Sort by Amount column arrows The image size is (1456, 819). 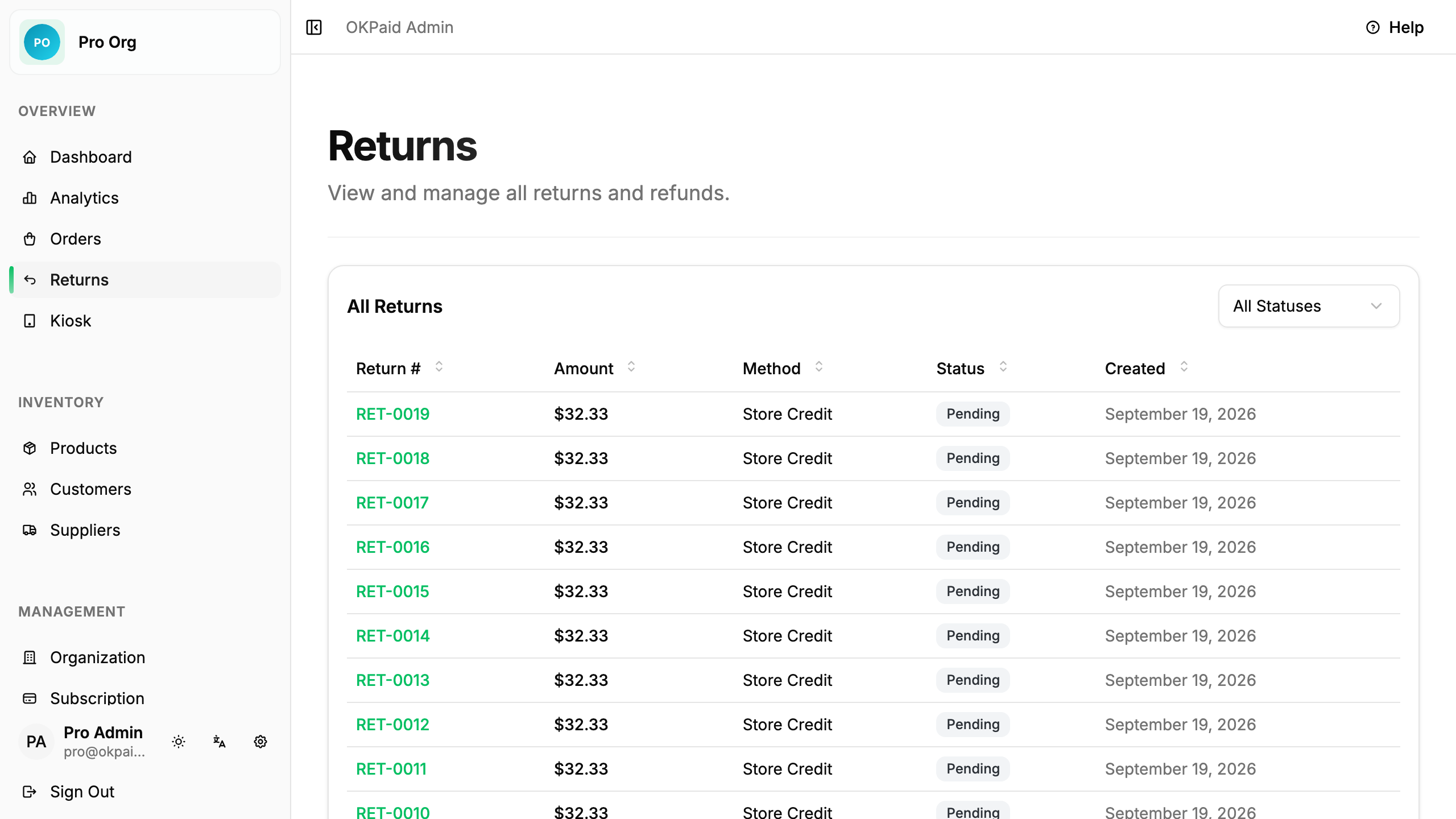coord(631,367)
